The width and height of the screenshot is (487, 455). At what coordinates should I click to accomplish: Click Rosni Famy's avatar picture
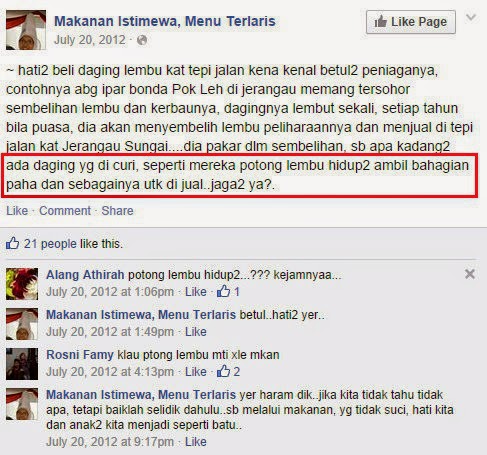[x=22, y=364]
